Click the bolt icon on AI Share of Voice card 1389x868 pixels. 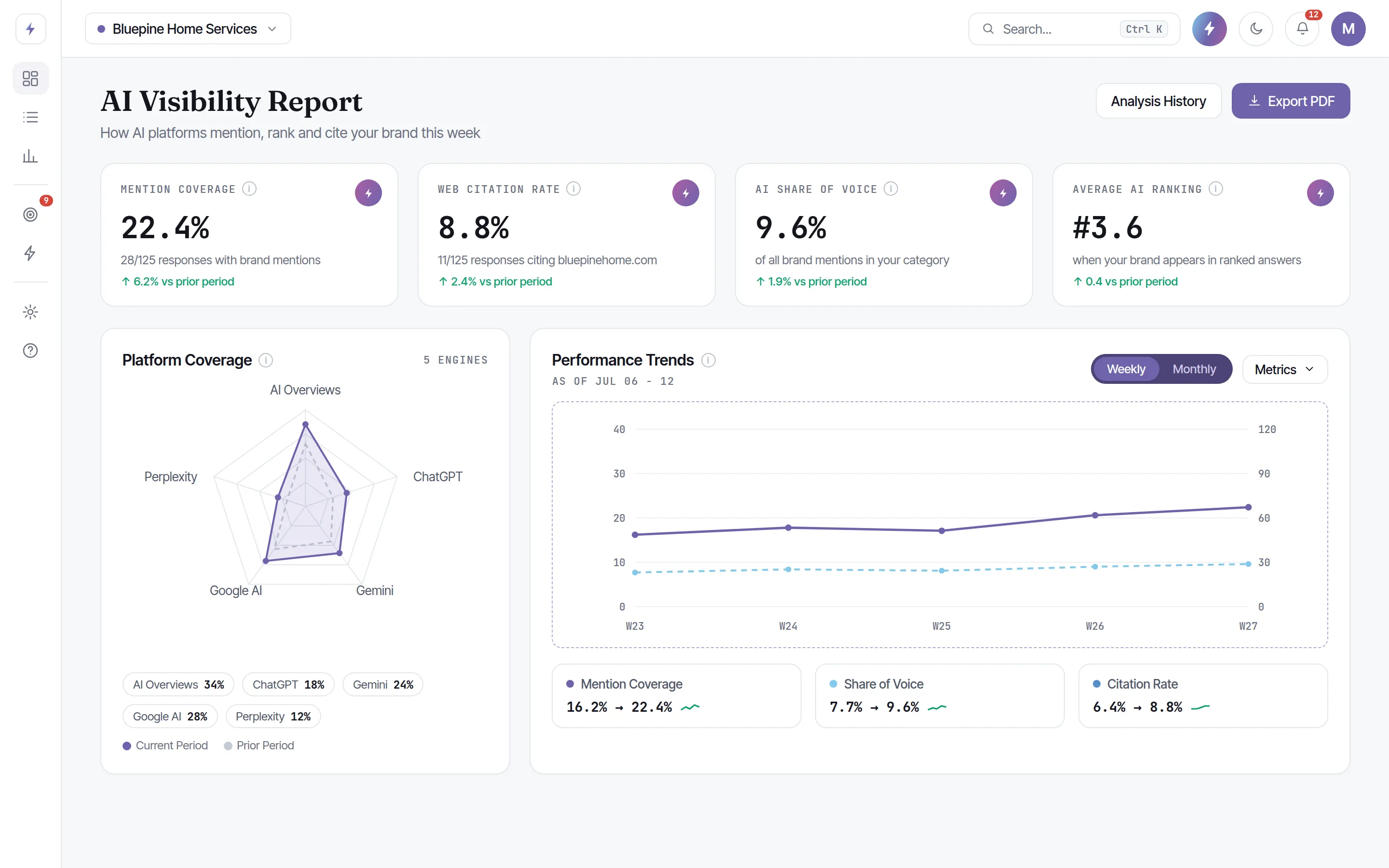(x=1003, y=193)
